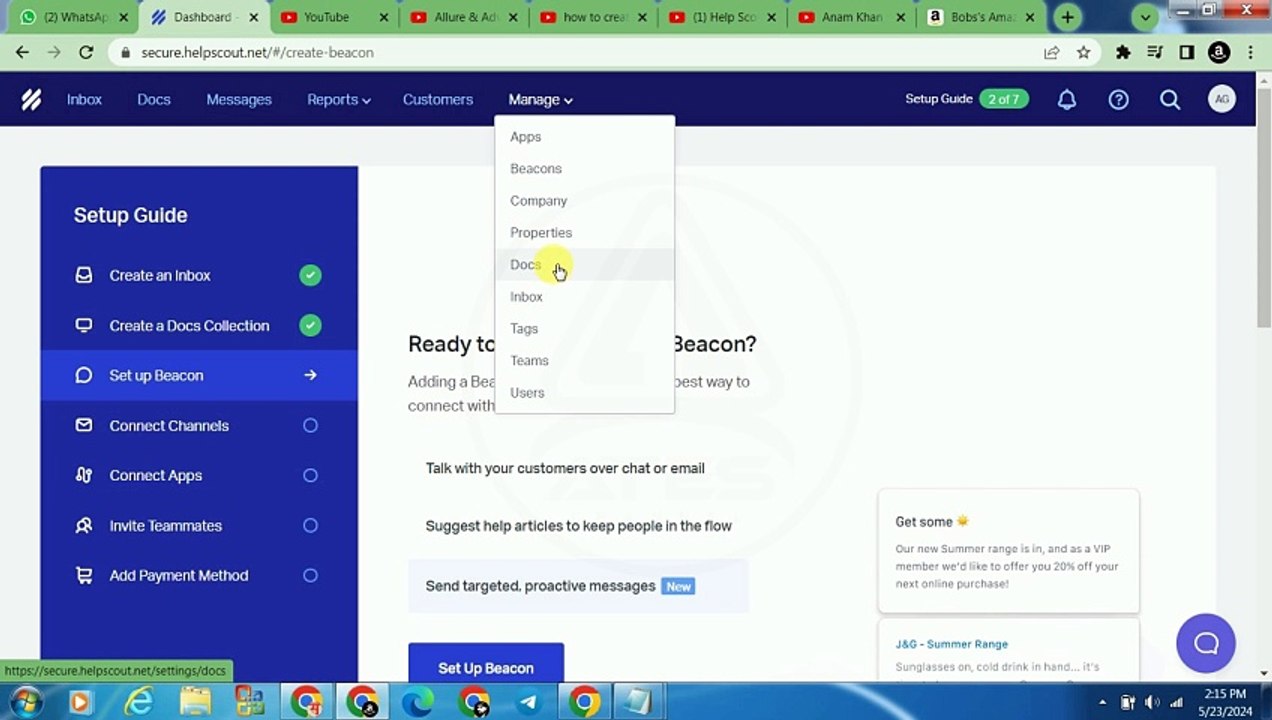This screenshot has height=720, width=1272.
Task: Select Teams in the Manage menu
Action: pyautogui.click(x=585, y=360)
